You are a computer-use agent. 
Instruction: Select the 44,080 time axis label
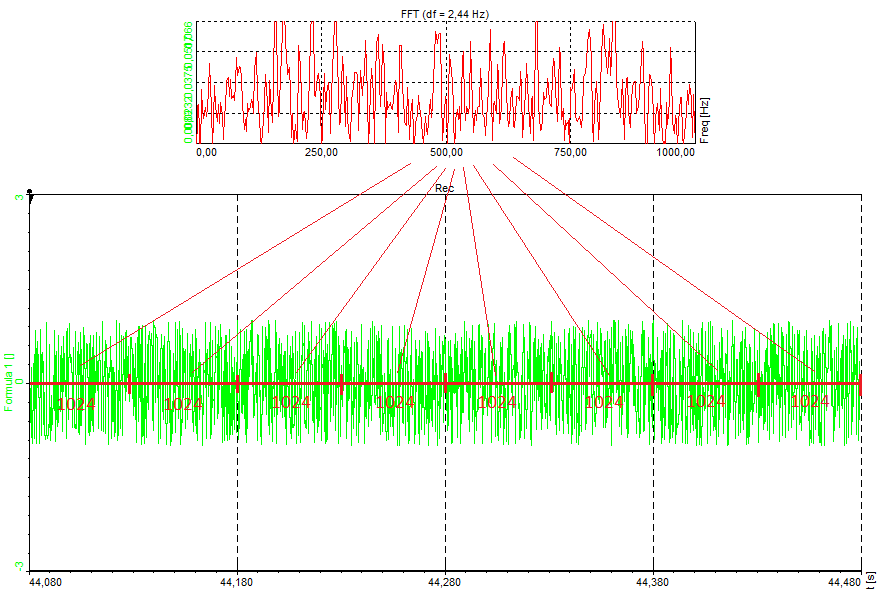coord(45,582)
